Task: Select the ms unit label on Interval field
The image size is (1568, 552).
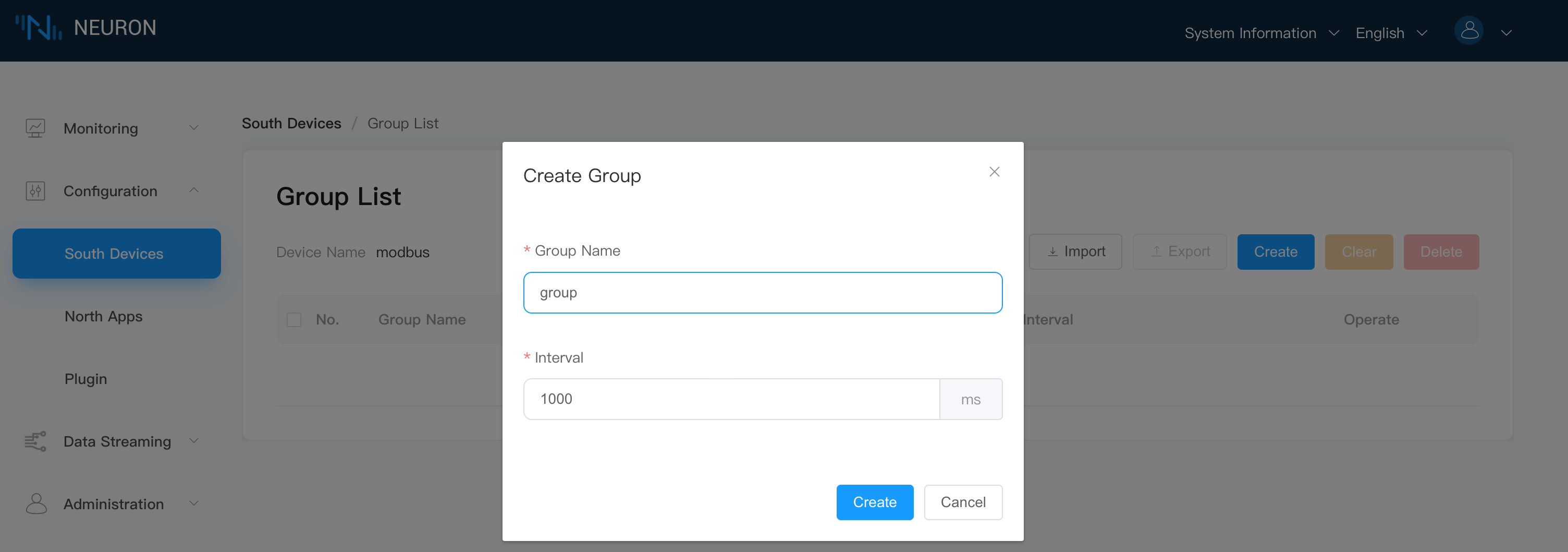Action: tap(971, 399)
